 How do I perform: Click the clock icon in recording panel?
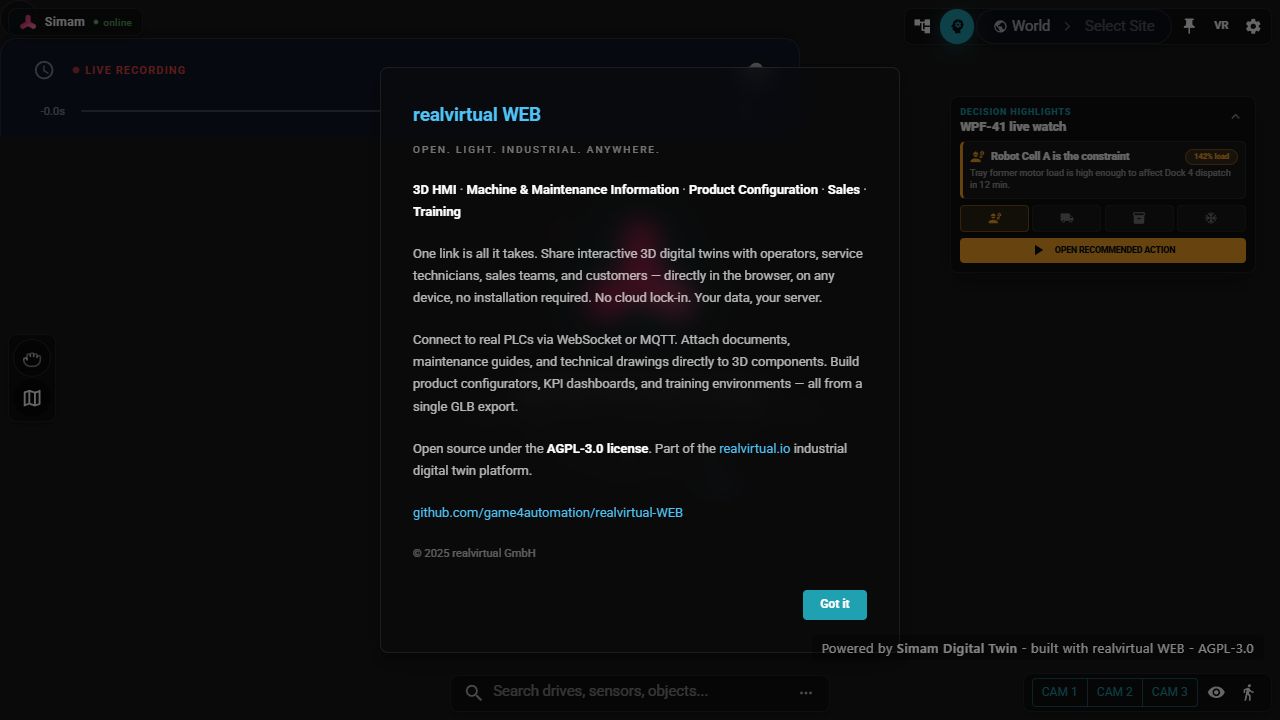44,70
